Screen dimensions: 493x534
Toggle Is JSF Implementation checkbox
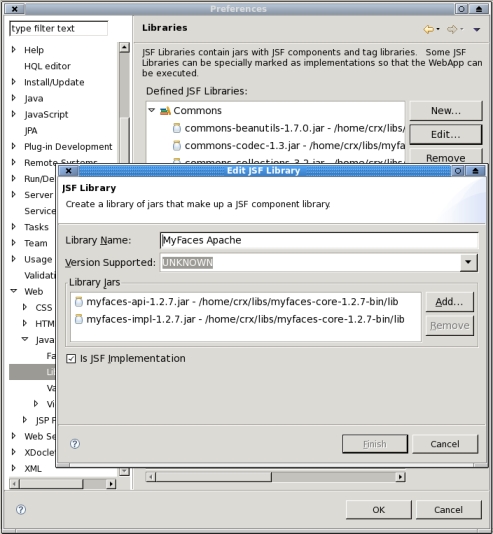click(71, 359)
